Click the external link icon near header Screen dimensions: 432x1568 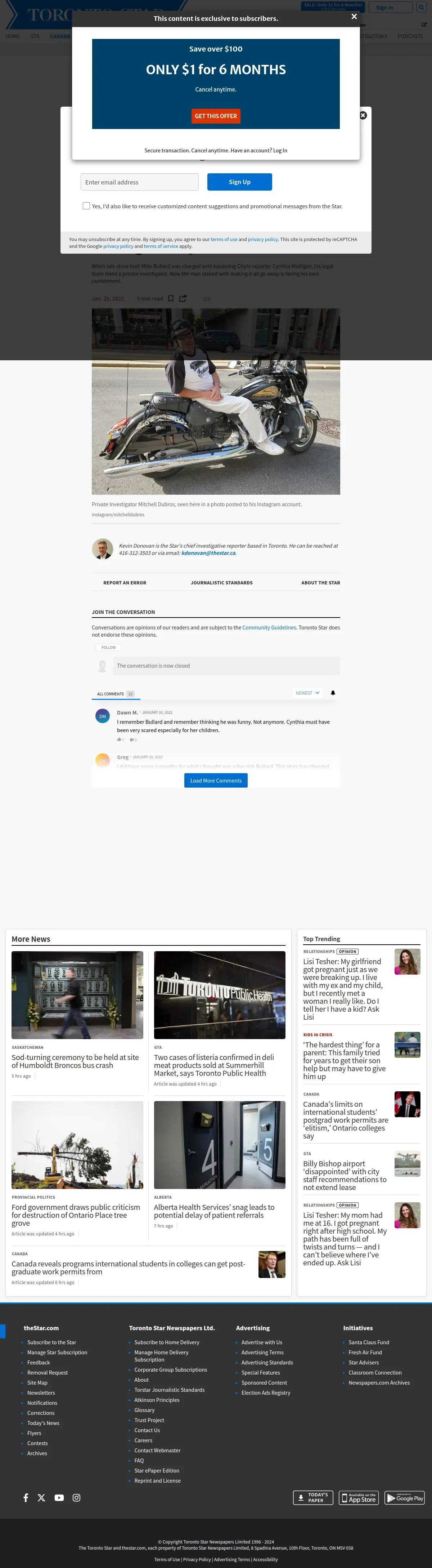point(424,25)
